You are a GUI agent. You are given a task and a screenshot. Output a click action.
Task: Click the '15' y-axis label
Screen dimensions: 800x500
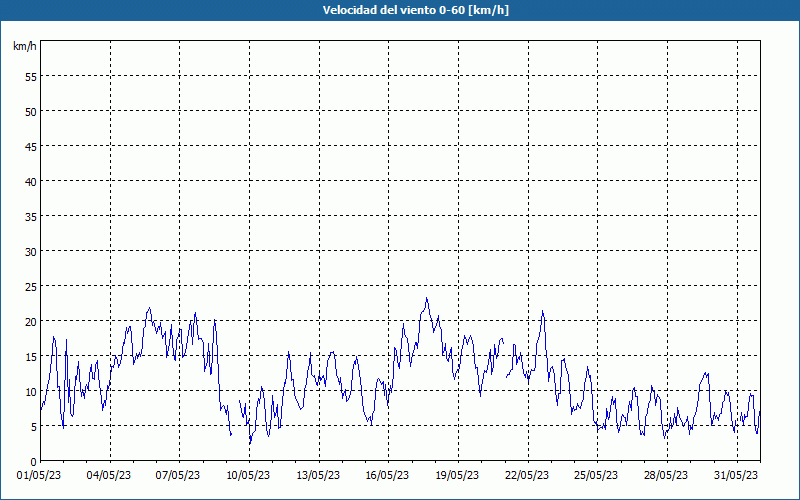coord(31,357)
